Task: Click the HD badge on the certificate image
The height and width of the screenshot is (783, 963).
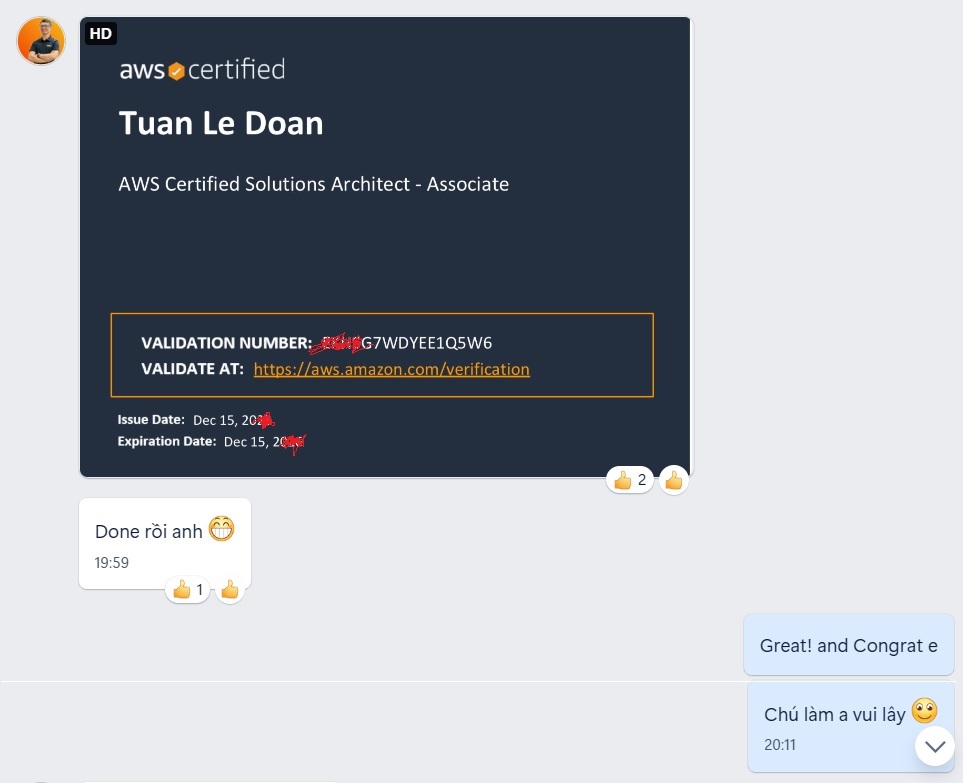Action: pos(101,34)
